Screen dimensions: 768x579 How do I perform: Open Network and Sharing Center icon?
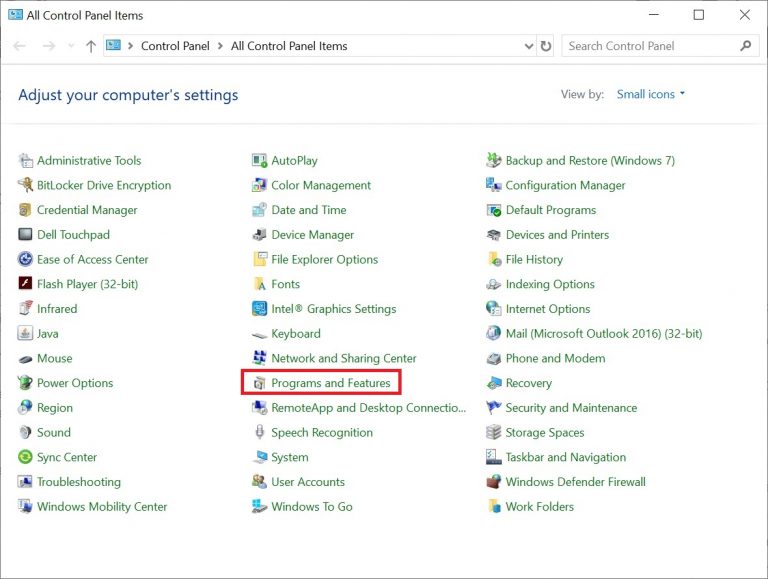(259, 358)
